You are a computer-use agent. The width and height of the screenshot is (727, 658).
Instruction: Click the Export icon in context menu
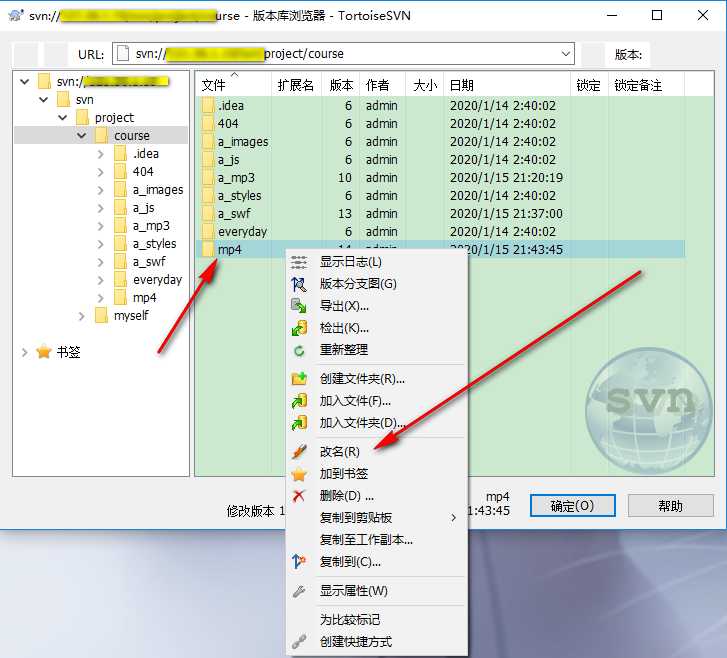299,306
